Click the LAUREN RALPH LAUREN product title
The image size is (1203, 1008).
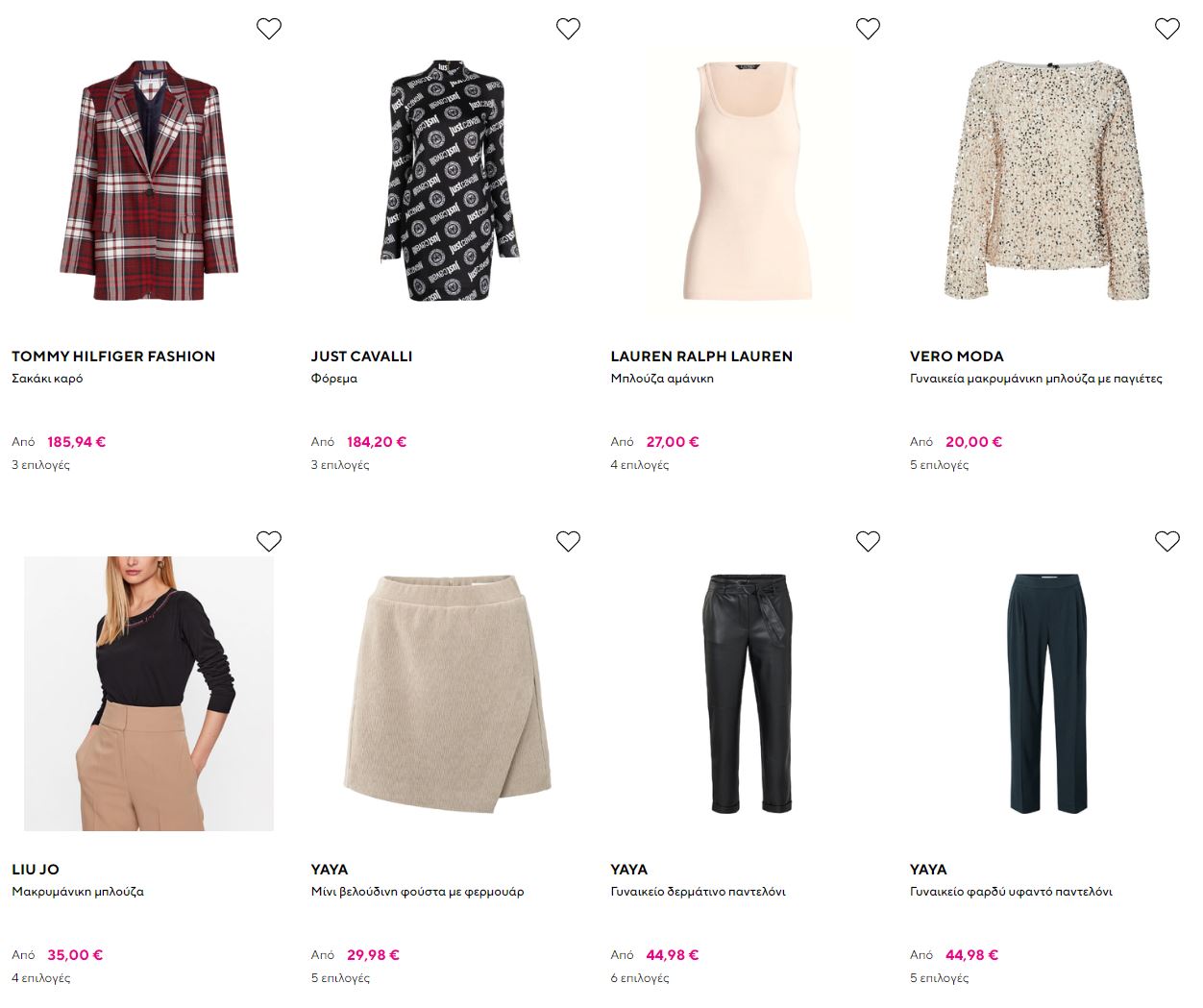click(701, 356)
